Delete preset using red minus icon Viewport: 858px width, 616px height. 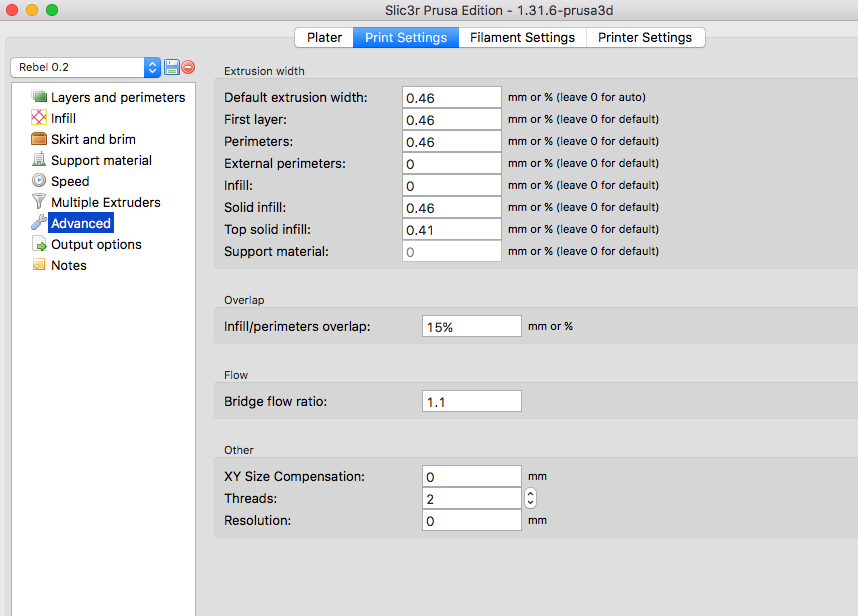click(188, 67)
